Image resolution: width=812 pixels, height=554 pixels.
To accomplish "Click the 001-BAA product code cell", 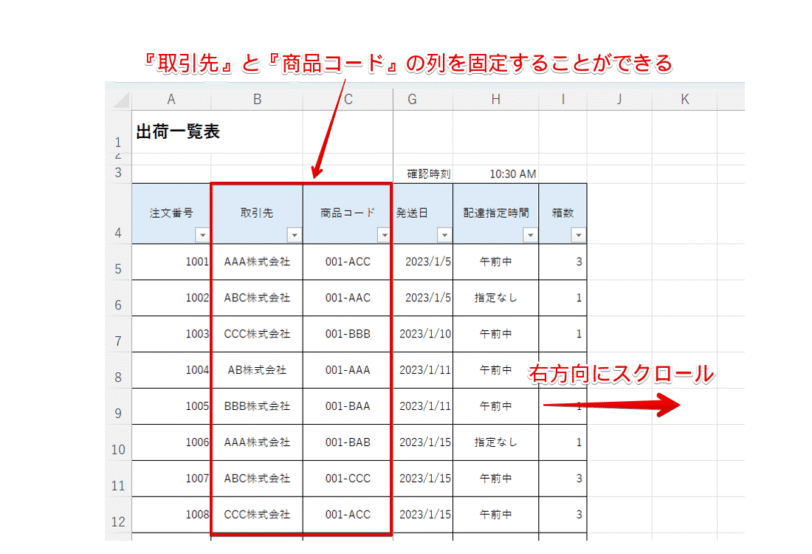I will [x=347, y=406].
